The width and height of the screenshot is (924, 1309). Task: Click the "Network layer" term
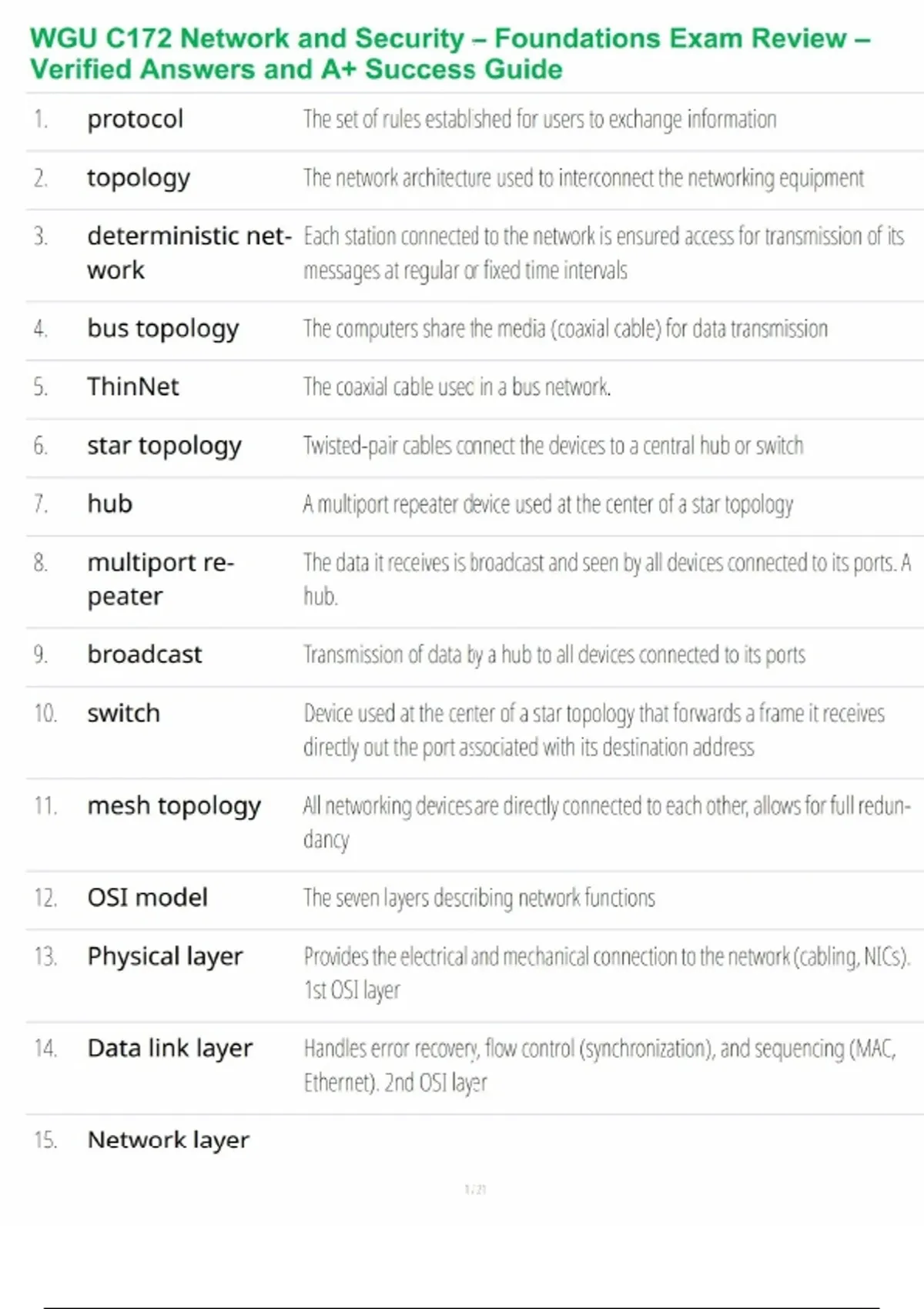(168, 1140)
